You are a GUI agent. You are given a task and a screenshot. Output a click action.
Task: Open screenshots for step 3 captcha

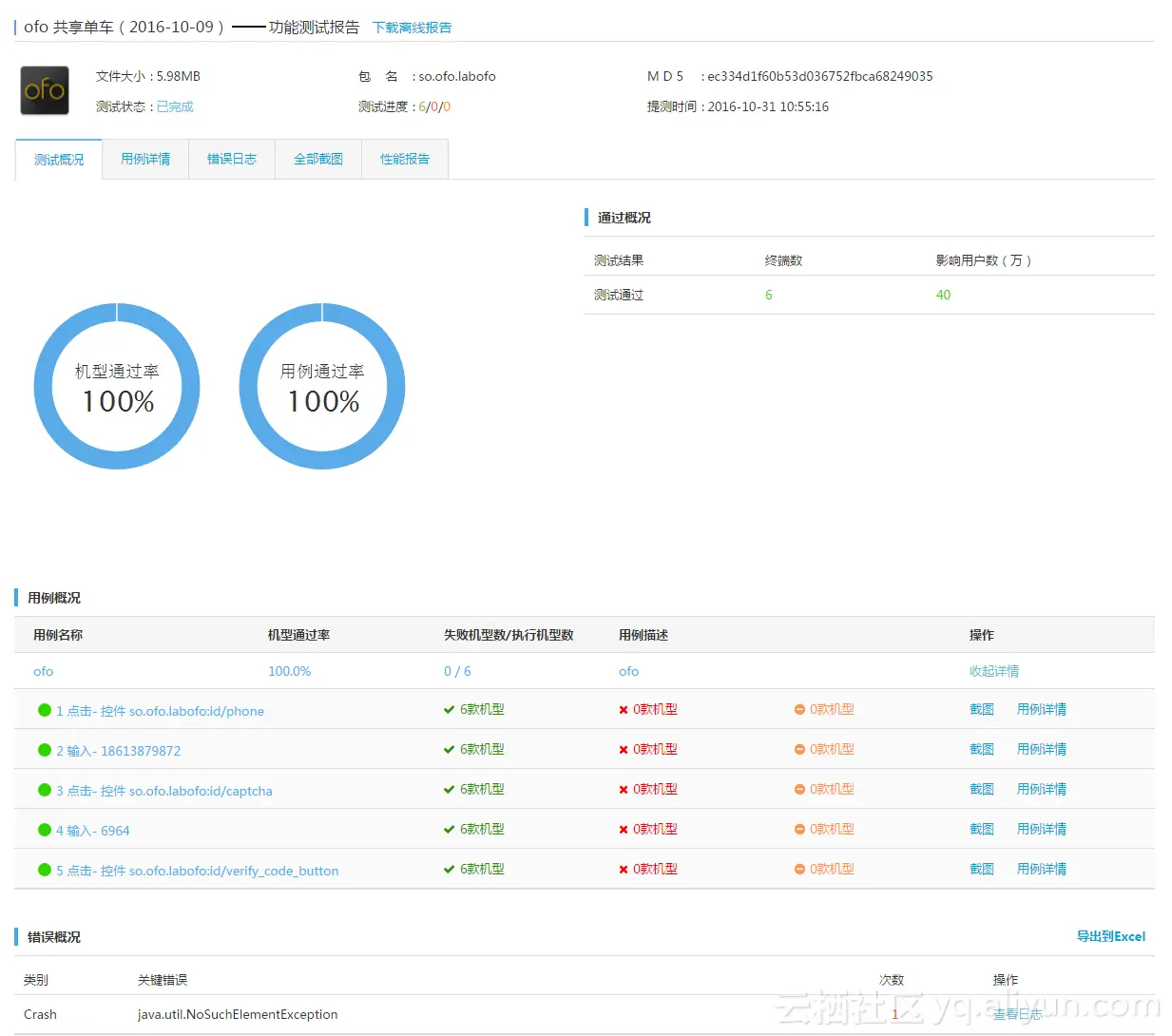(x=982, y=789)
